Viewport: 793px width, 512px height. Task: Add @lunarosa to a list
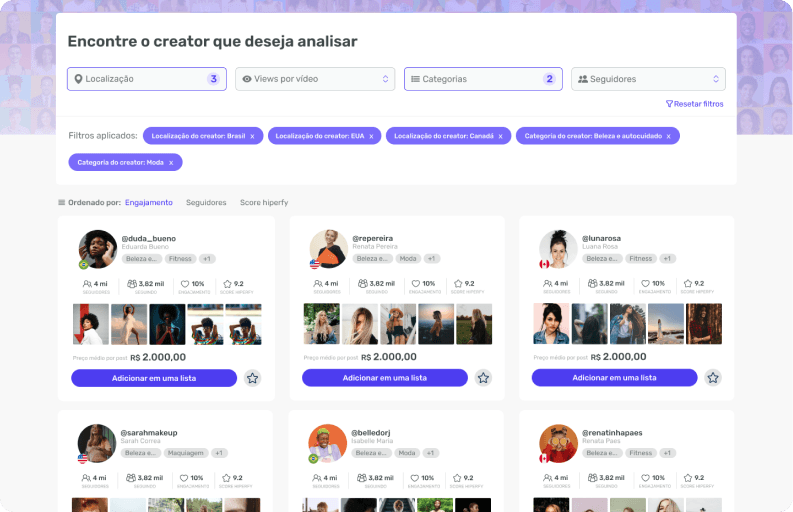click(x=614, y=377)
